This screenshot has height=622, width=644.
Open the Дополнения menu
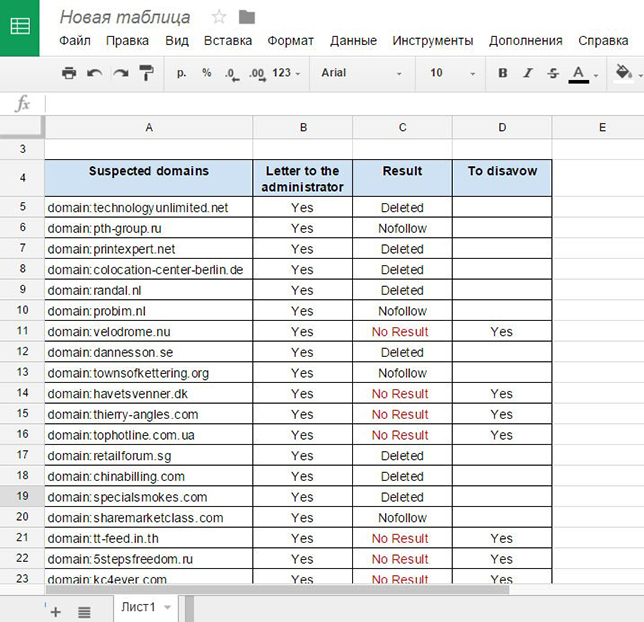point(526,40)
